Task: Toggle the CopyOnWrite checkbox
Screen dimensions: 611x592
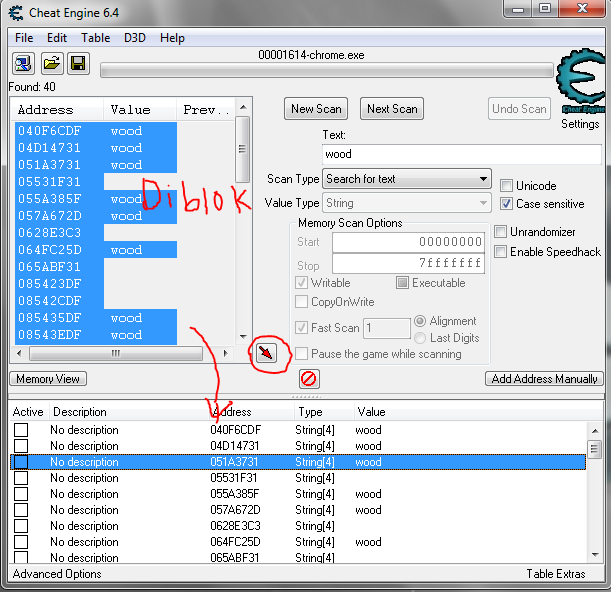Action: 301,302
